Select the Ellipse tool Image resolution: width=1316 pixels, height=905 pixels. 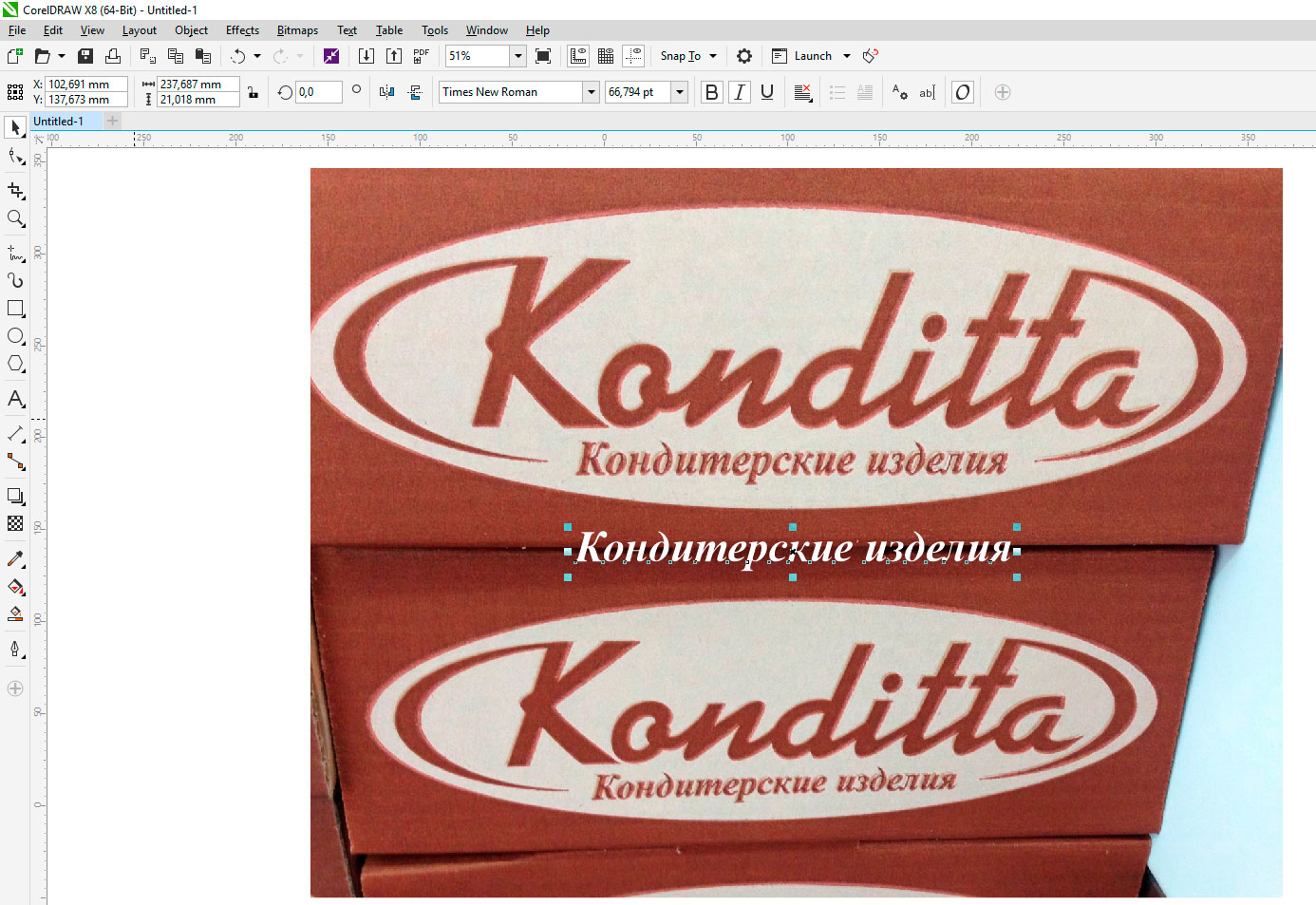tap(16, 336)
